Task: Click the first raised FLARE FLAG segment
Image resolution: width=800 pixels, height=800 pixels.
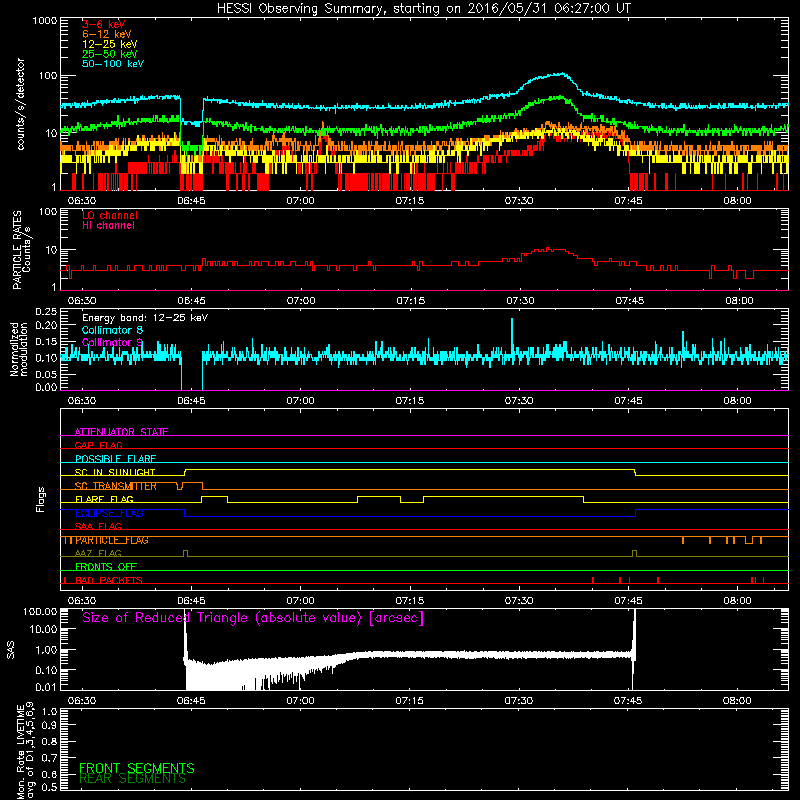Action: (215, 497)
